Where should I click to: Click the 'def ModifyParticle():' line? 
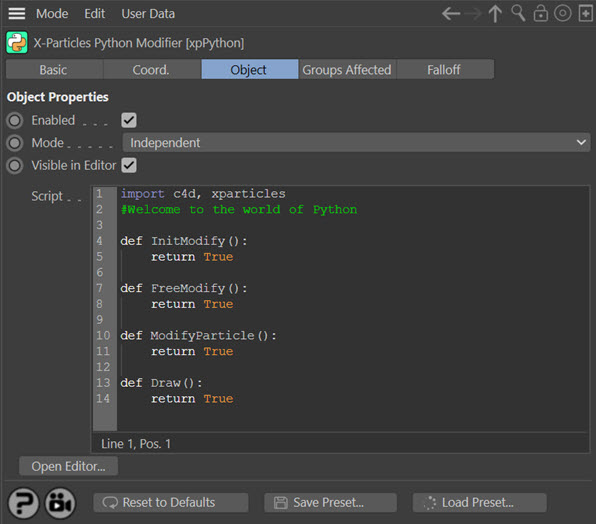(x=198, y=336)
